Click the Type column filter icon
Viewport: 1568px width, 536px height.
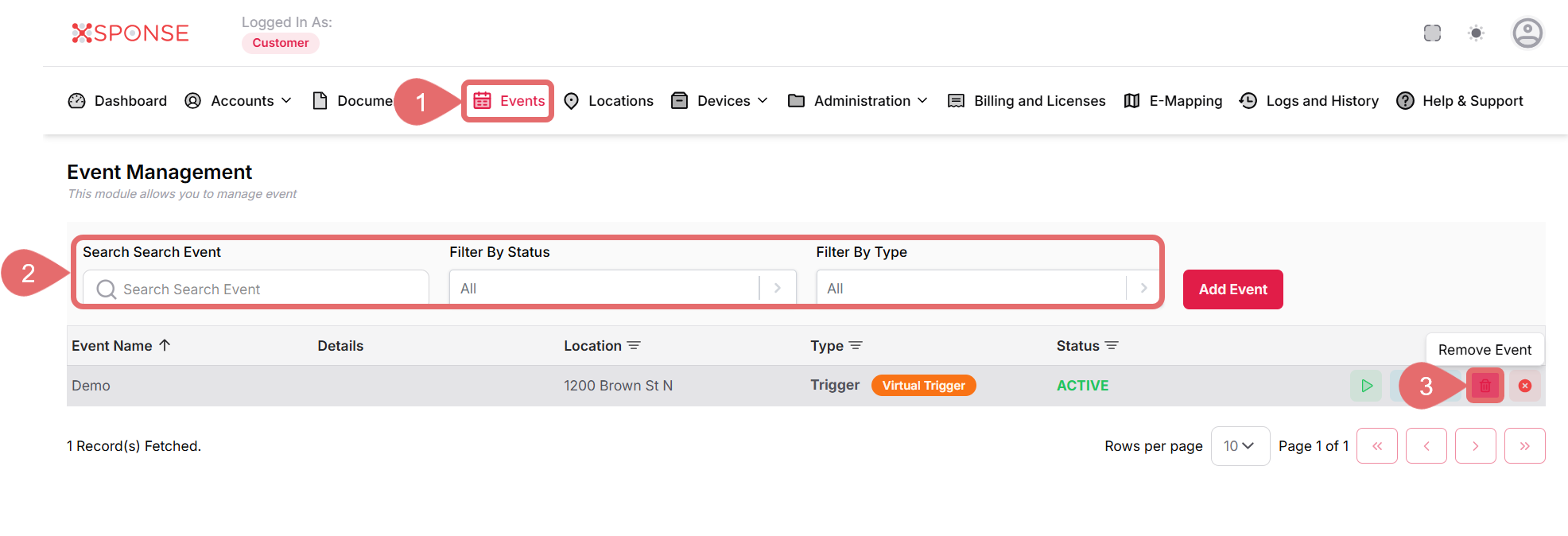[856, 346]
